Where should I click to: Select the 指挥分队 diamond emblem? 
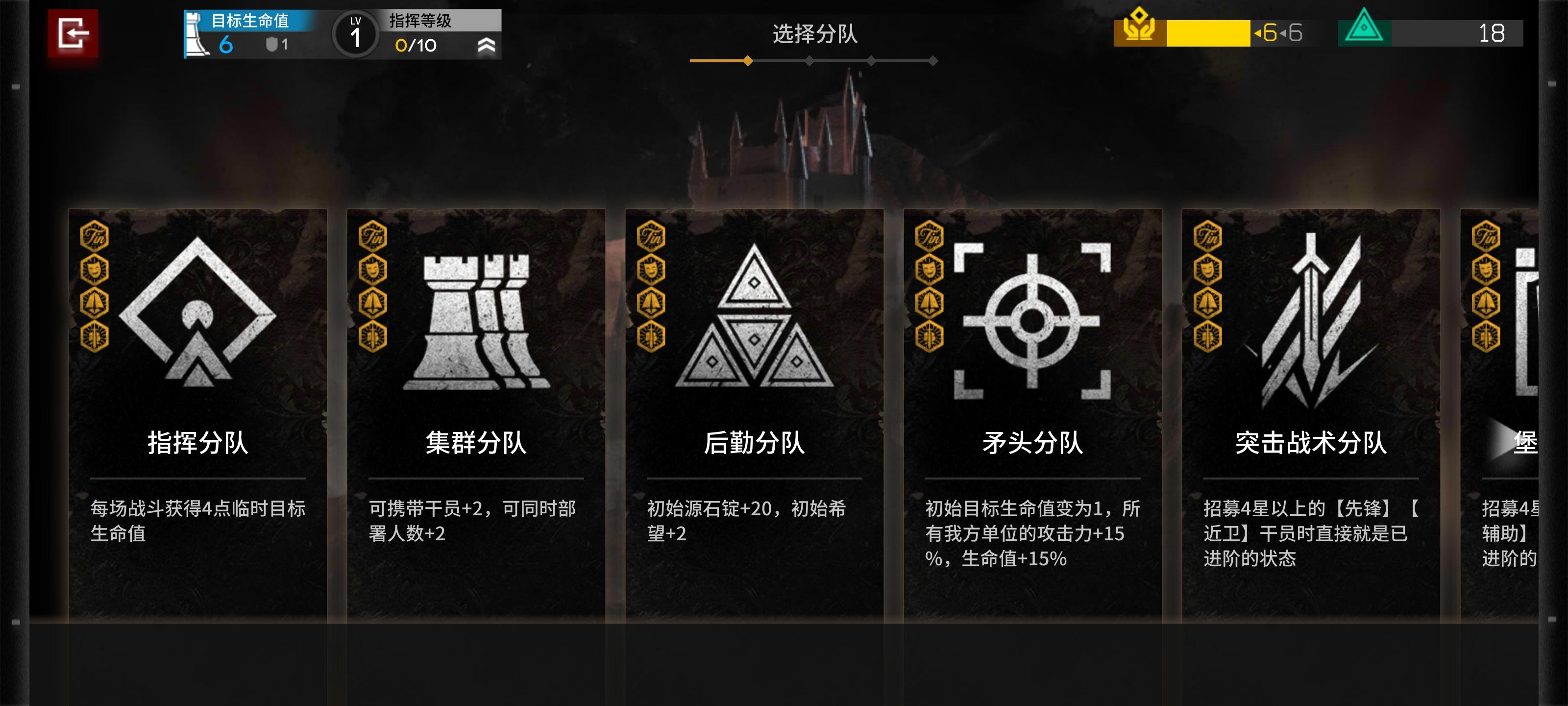(x=197, y=312)
